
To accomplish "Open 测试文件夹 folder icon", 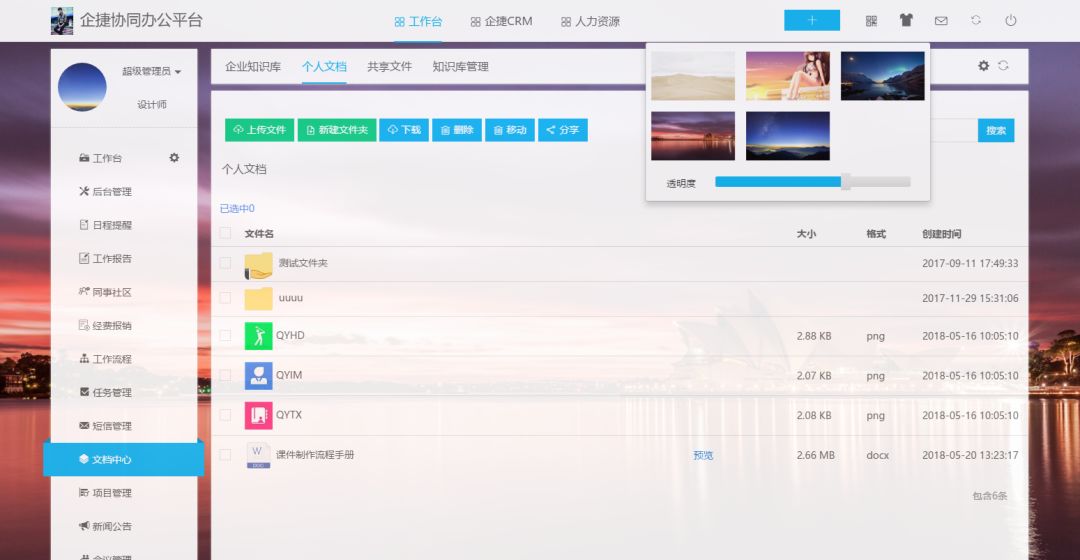I will click(258, 265).
